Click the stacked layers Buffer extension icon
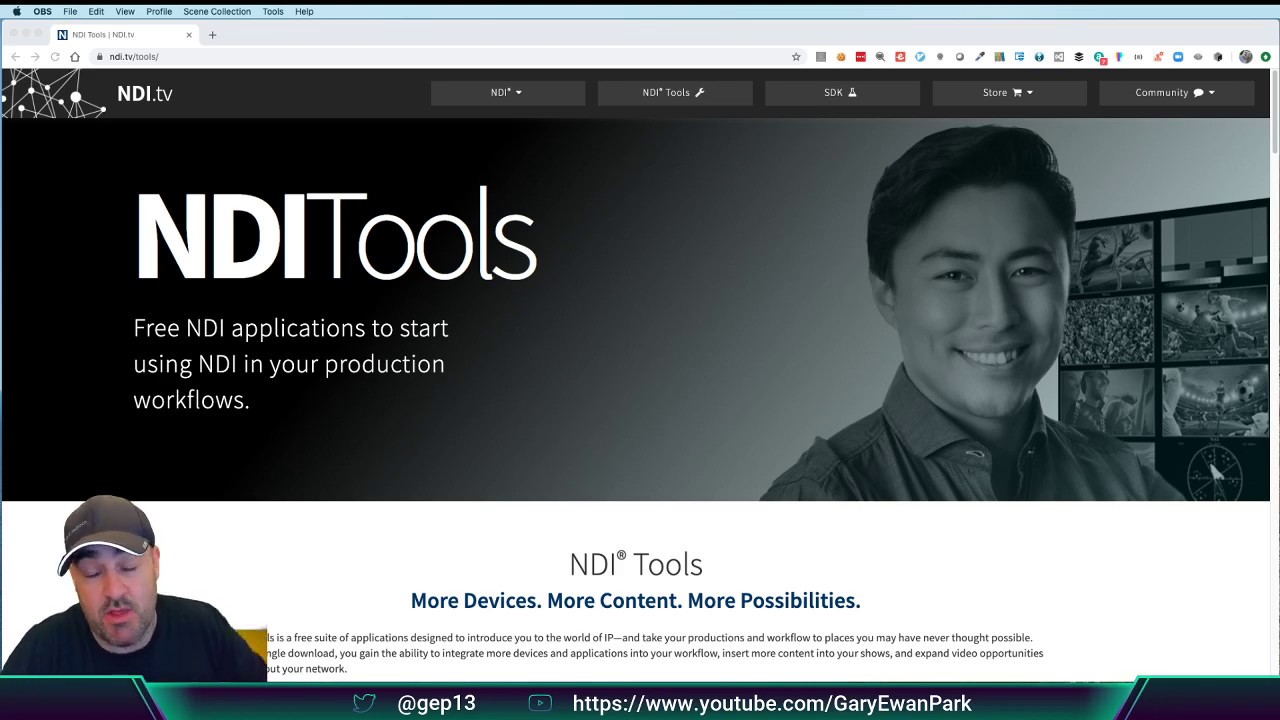The width and height of the screenshot is (1280, 720). [x=1078, y=57]
